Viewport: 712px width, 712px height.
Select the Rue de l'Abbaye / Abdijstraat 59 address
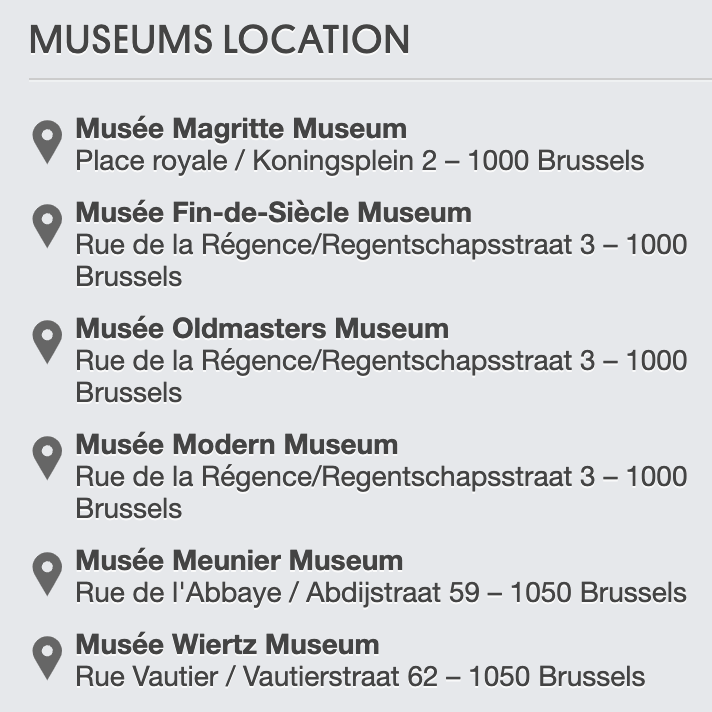pyautogui.click(x=381, y=593)
